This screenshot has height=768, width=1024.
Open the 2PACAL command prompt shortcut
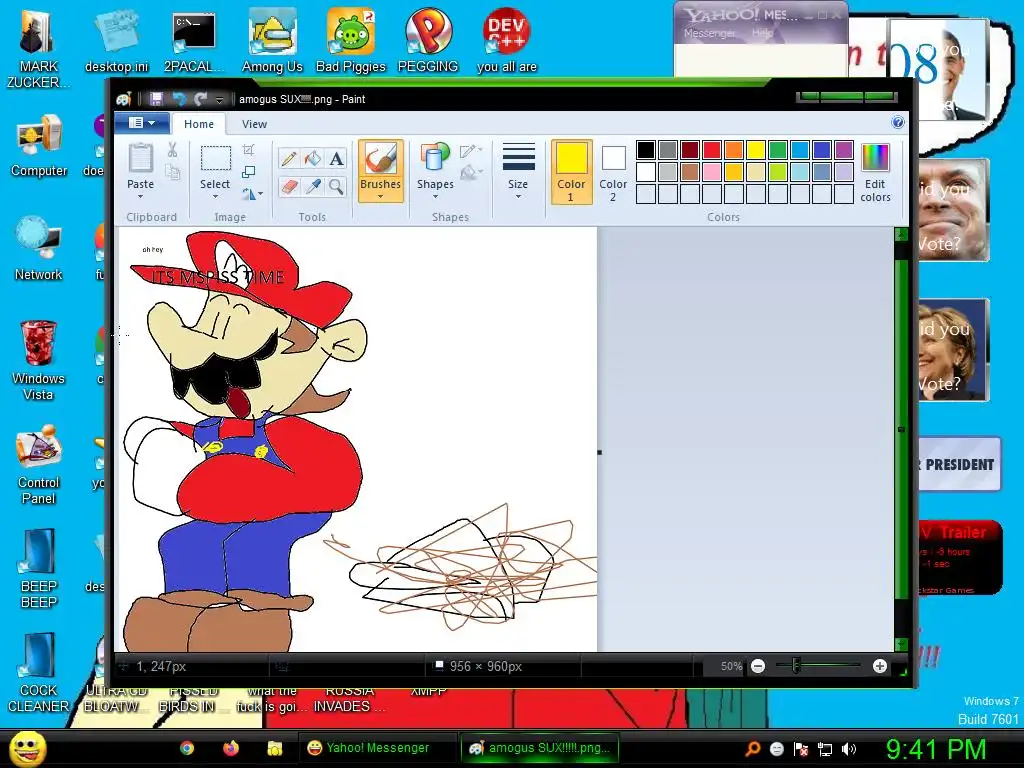pyautogui.click(x=194, y=42)
